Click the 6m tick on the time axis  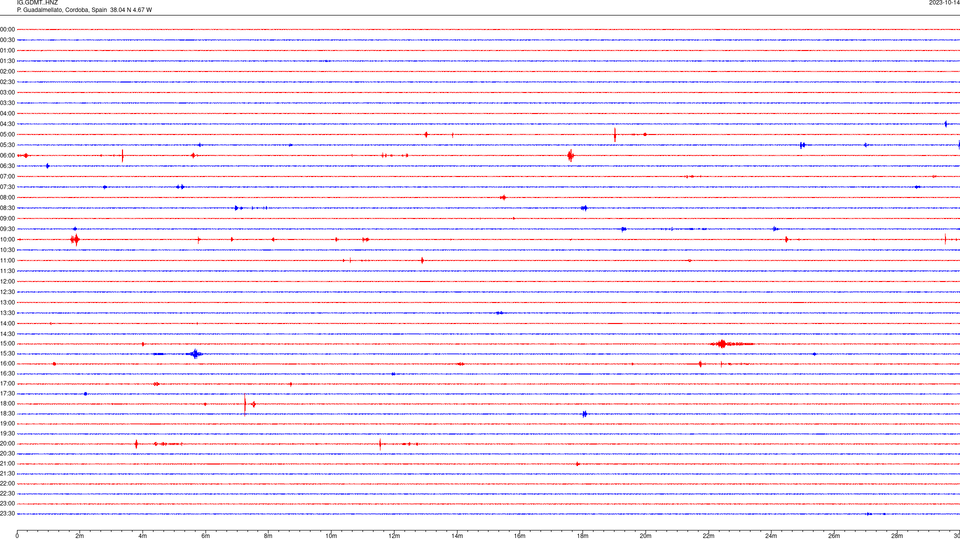click(x=205, y=536)
